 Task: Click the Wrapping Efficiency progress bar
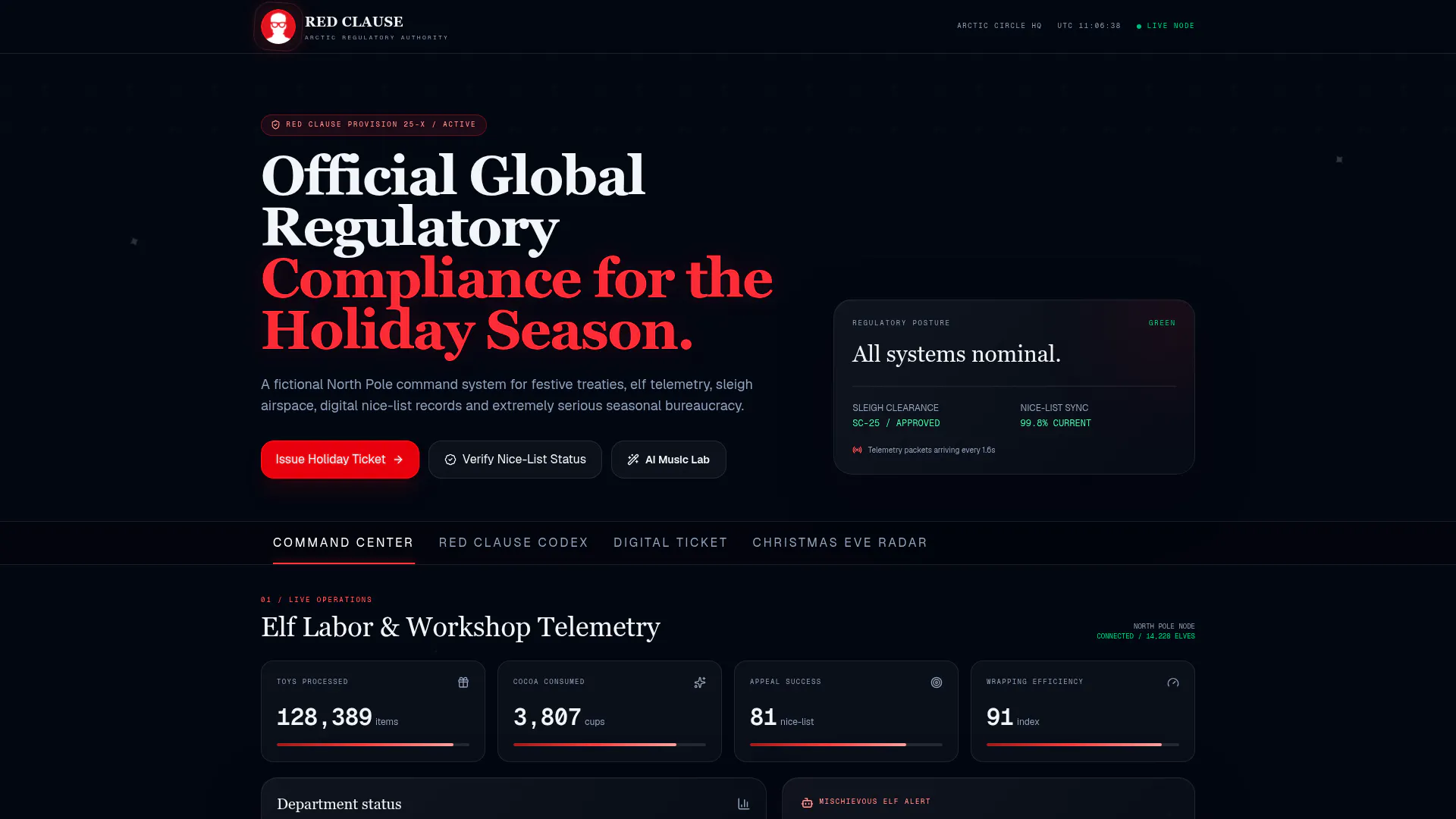click(1083, 745)
